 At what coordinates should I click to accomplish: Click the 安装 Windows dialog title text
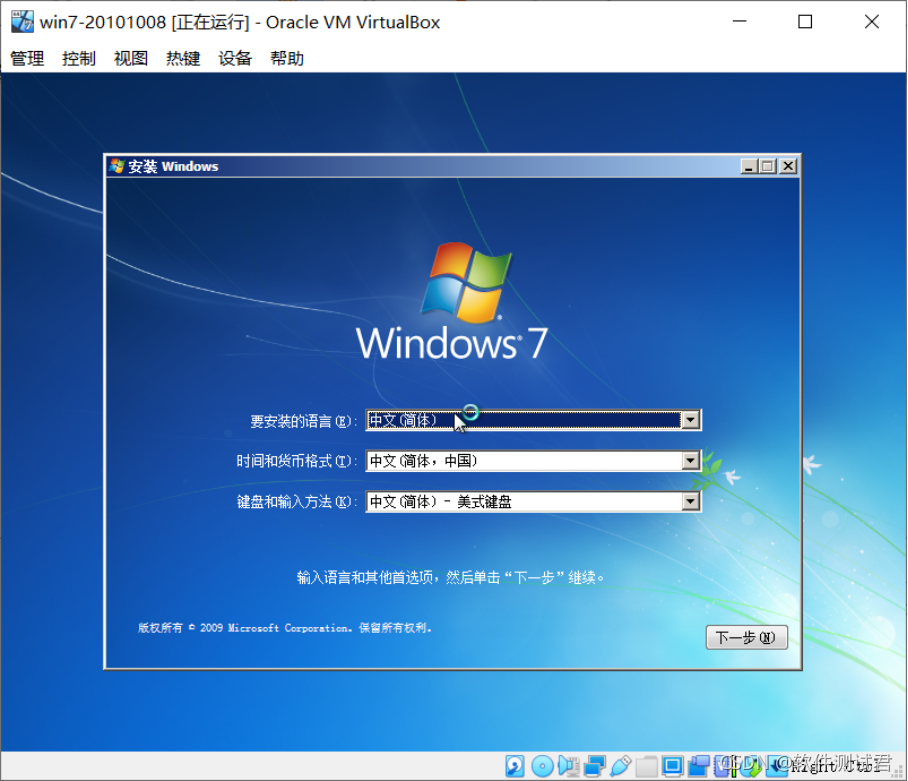pos(173,167)
